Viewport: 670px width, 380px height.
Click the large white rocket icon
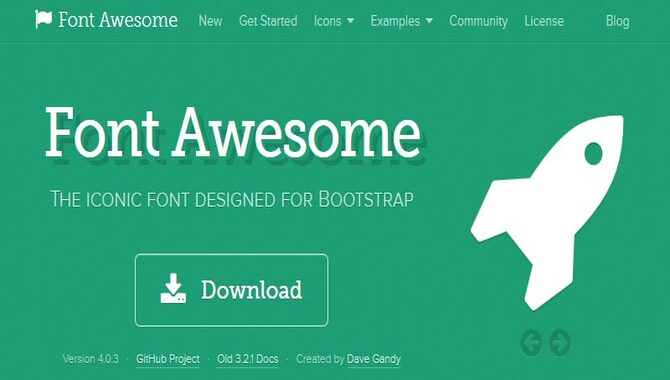[547, 212]
